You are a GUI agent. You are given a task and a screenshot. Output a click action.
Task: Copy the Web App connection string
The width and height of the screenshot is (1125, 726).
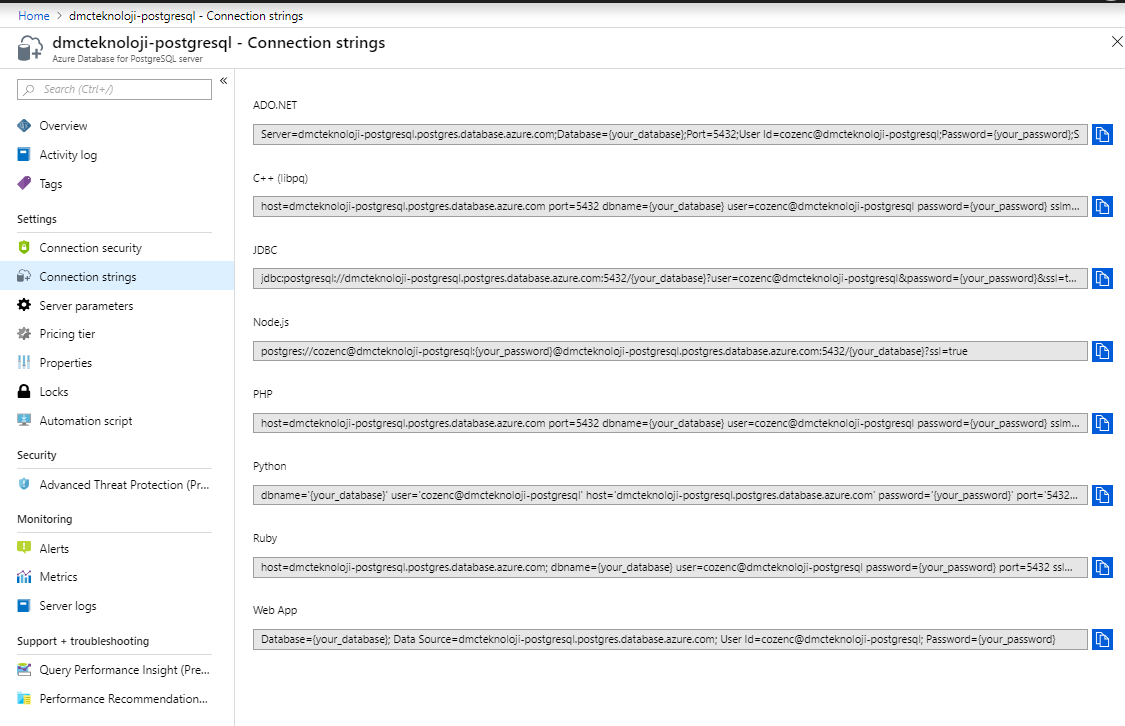[1102, 639]
